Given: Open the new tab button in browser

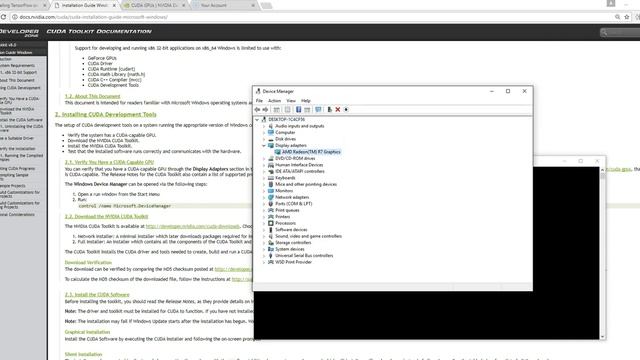Looking at the screenshot, I should (x=266, y=5).
